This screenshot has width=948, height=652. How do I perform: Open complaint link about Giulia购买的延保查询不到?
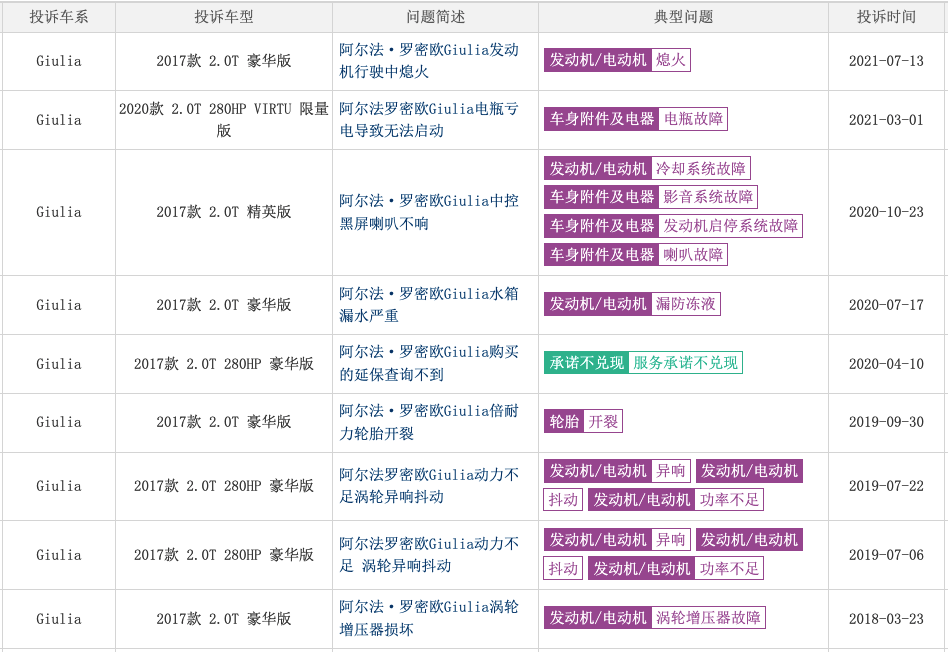coord(429,363)
